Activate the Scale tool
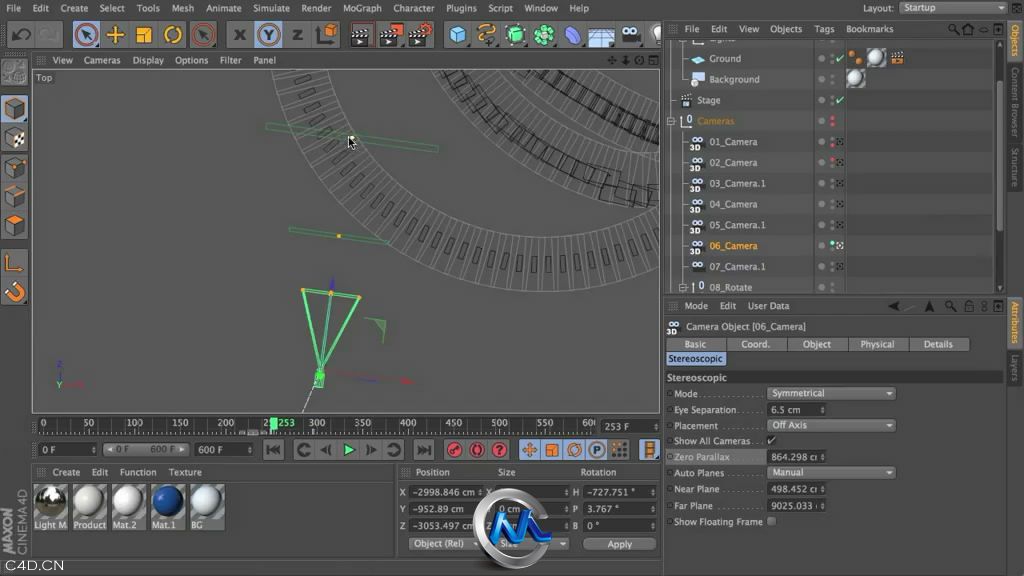 point(144,35)
